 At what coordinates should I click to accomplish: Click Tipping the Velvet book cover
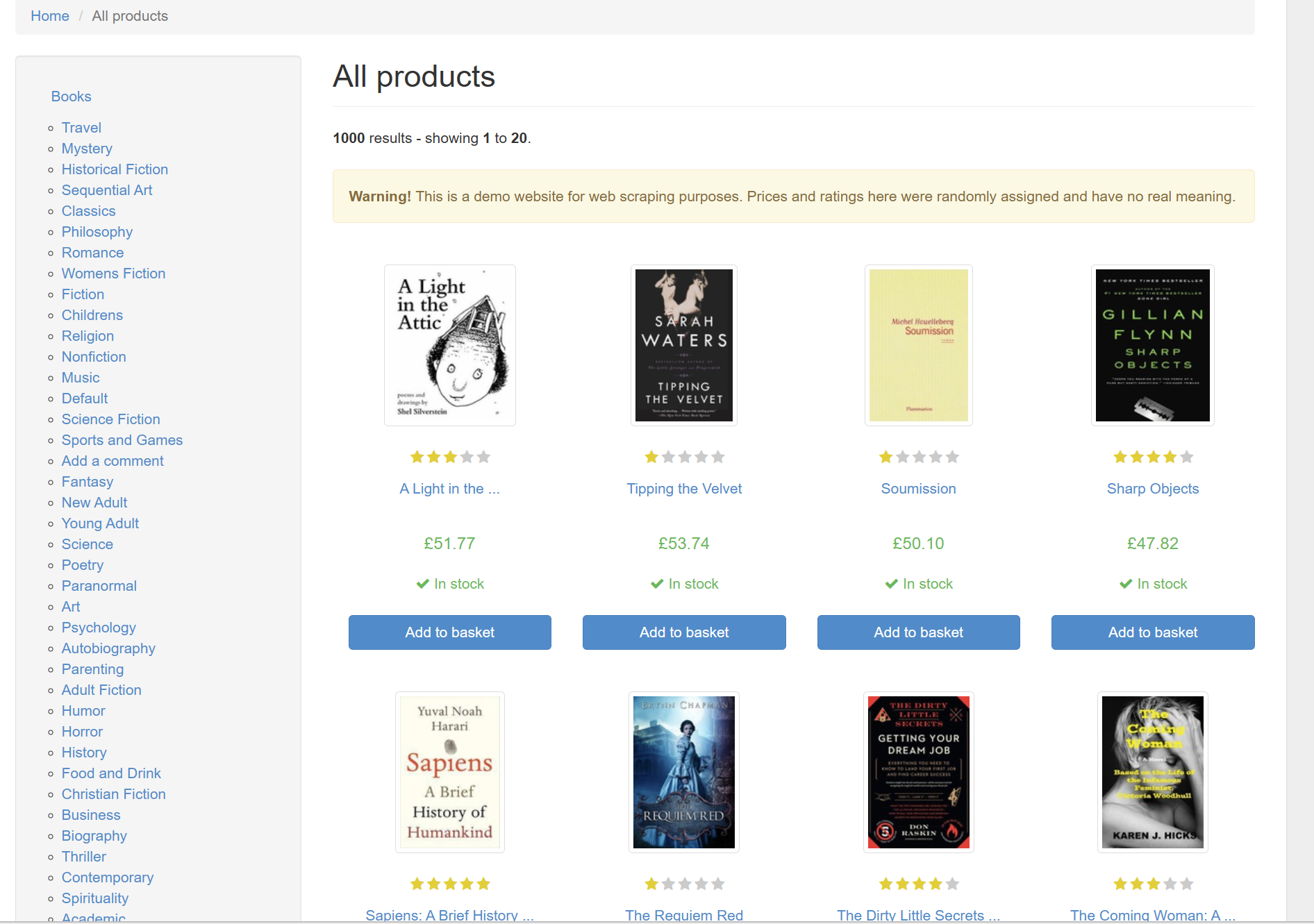coord(684,345)
